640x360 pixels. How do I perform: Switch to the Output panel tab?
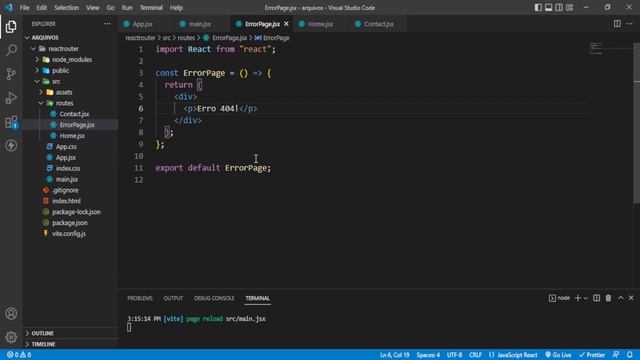(x=173, y=298)
